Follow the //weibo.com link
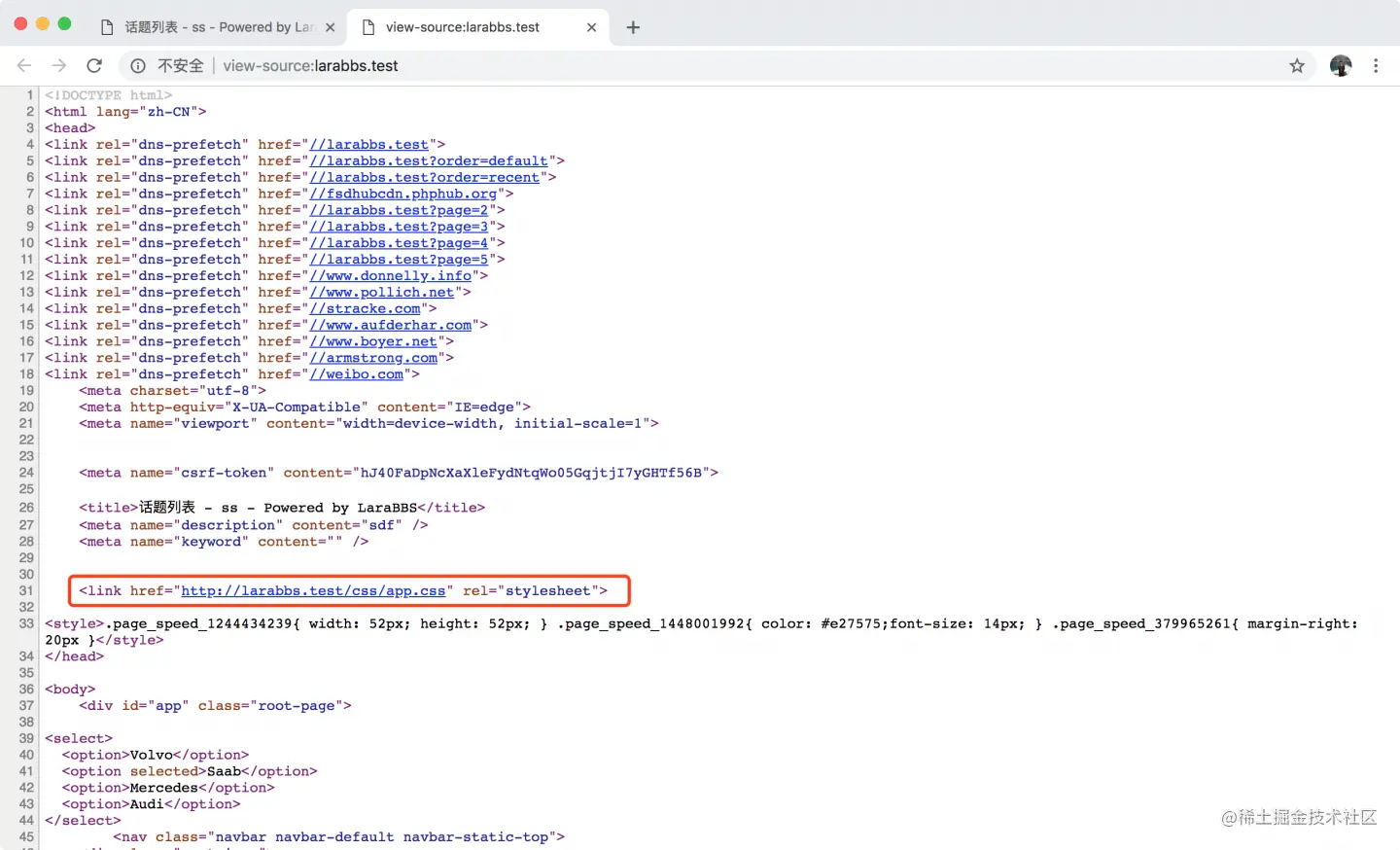This screenshot has height=850, width=1400. (357, 374)
